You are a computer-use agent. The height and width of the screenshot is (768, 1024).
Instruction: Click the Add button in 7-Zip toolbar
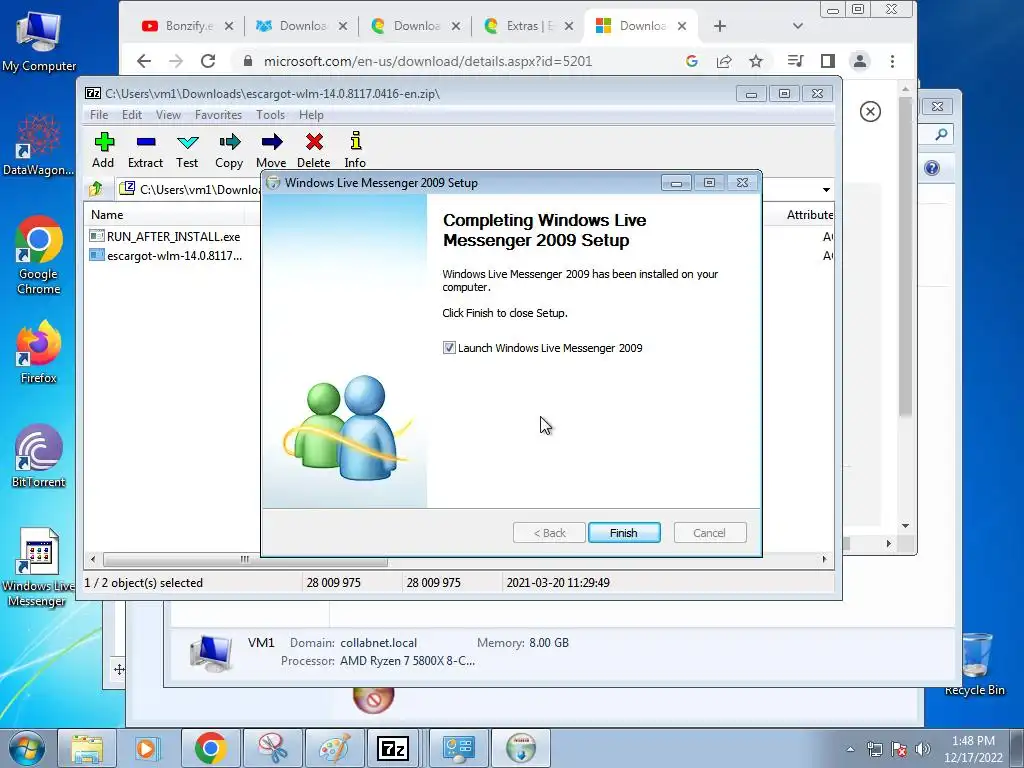(103, 150)
